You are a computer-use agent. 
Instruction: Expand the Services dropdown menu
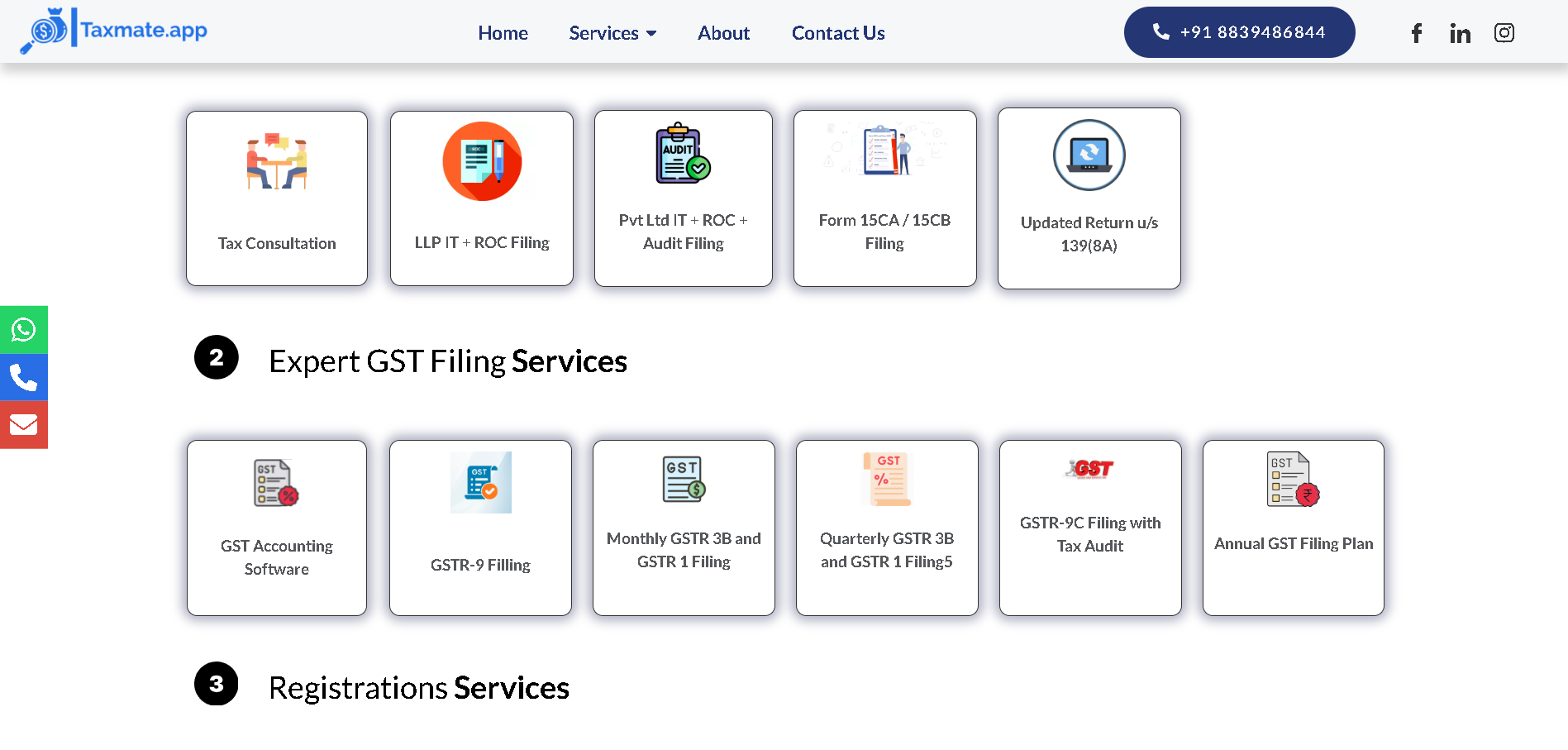click(612, 33)
